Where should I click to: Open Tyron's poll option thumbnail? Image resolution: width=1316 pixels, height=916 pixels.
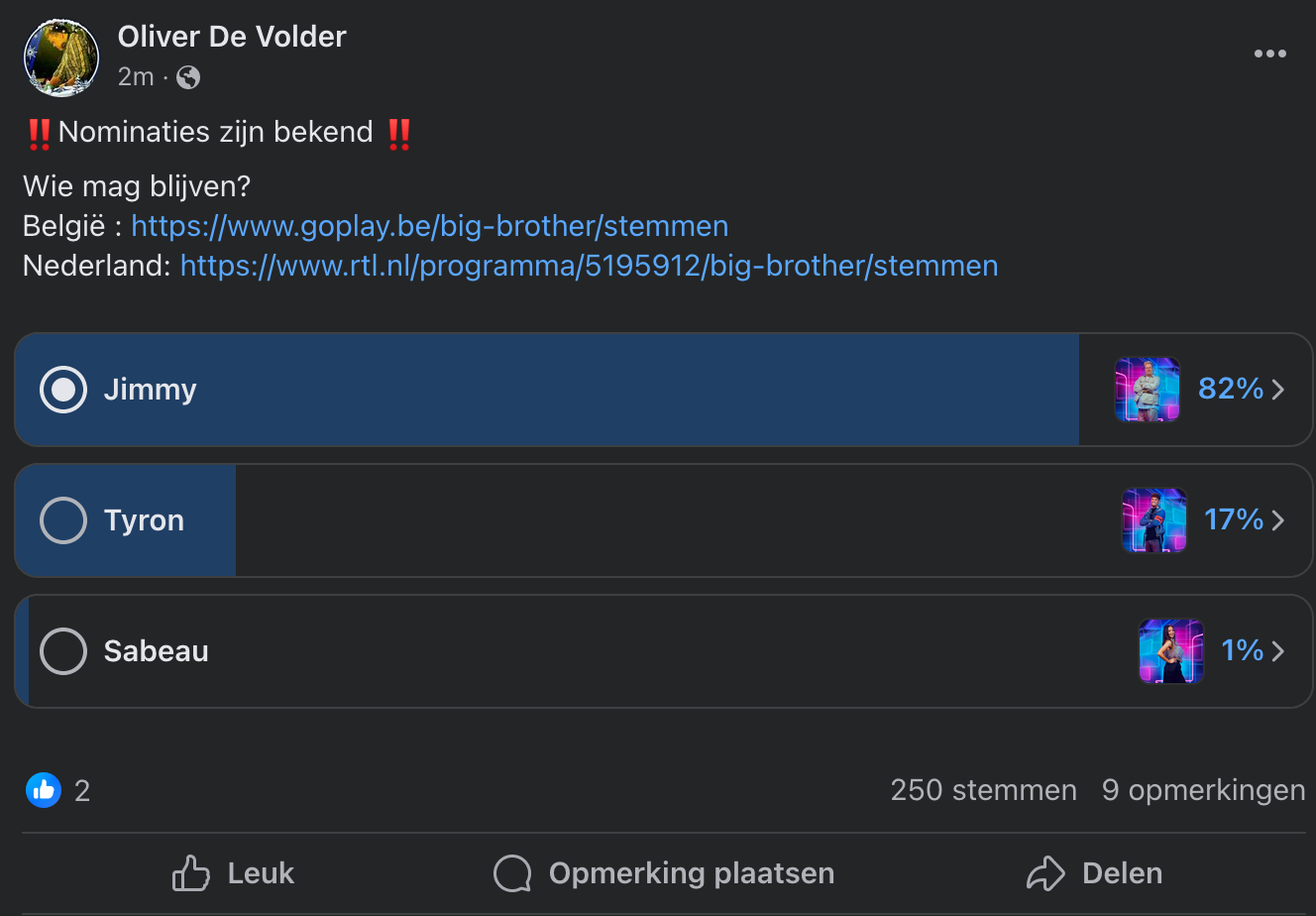[x=1154, y=520]
